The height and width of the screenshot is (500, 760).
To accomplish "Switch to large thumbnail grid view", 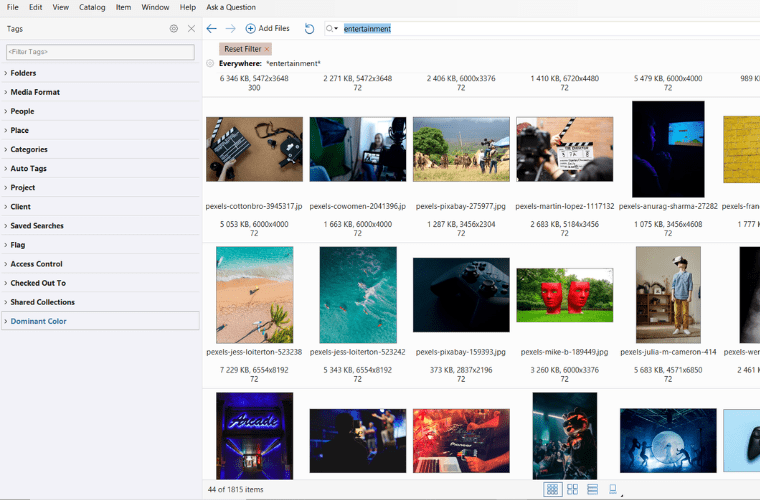I will (573, 489).
